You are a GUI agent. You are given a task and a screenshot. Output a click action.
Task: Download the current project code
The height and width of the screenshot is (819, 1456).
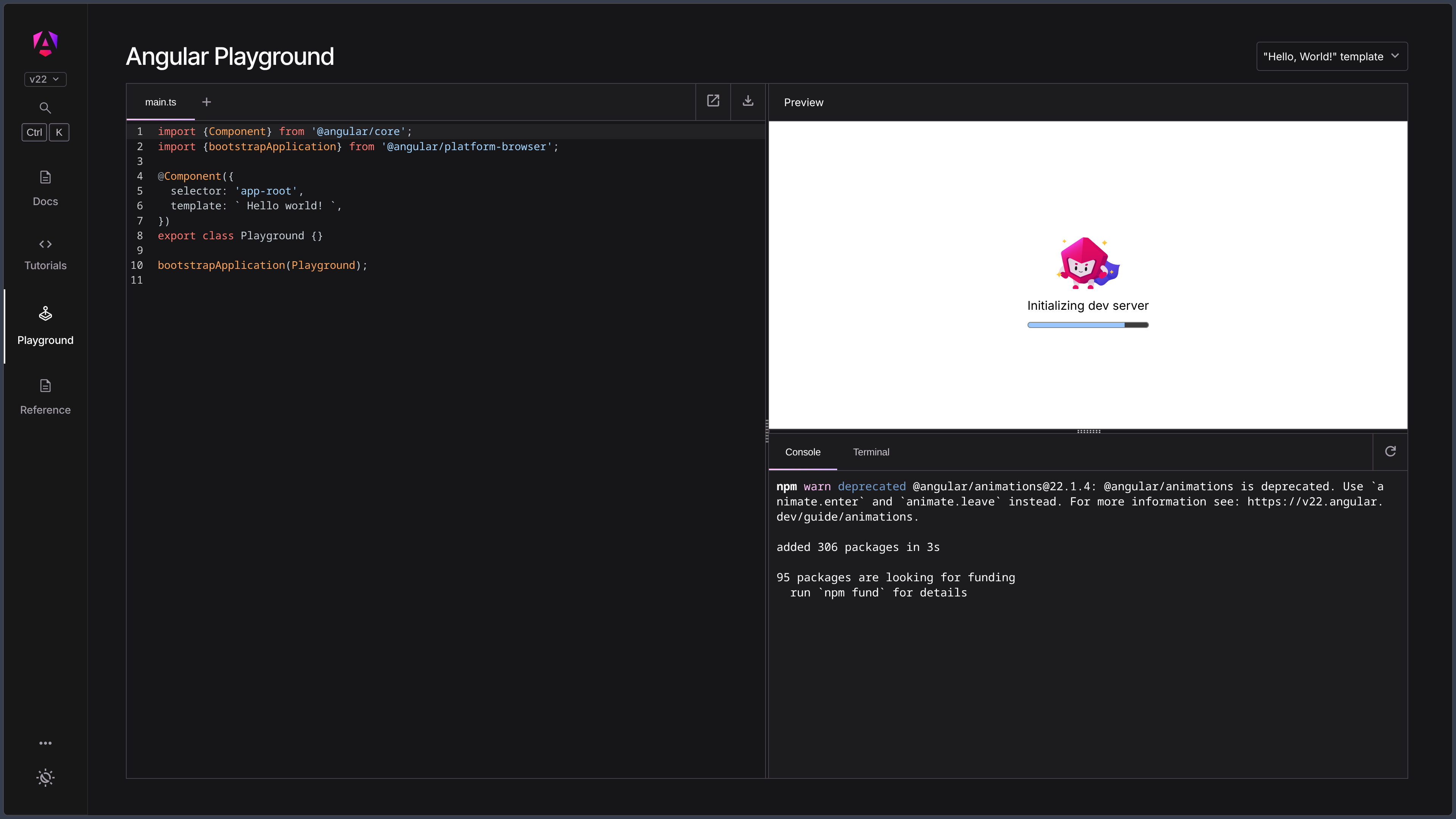(748, 101)
